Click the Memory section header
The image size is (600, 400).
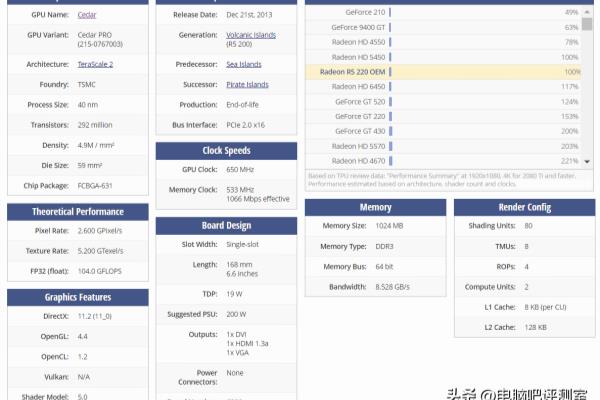tap(375, 207)
